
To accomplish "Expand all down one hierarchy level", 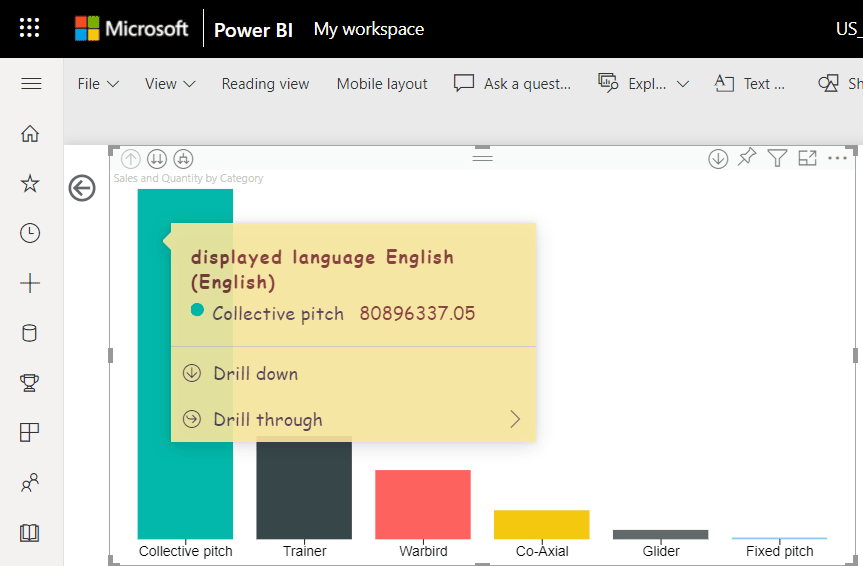I will coord(183,159).
